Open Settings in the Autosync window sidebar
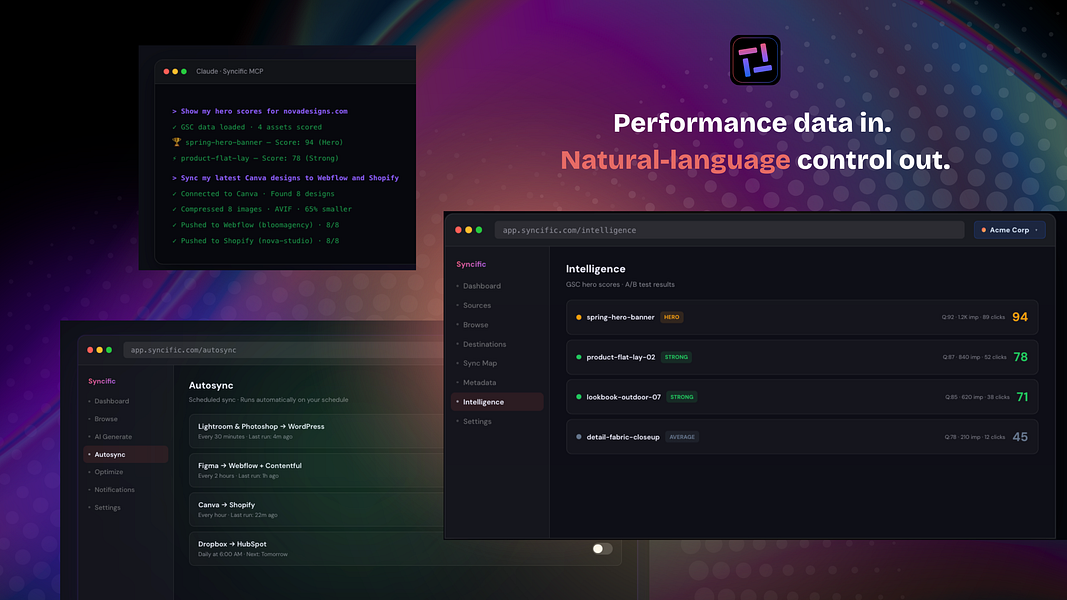Screen dimensions: 1067x600 pos(108,507)
